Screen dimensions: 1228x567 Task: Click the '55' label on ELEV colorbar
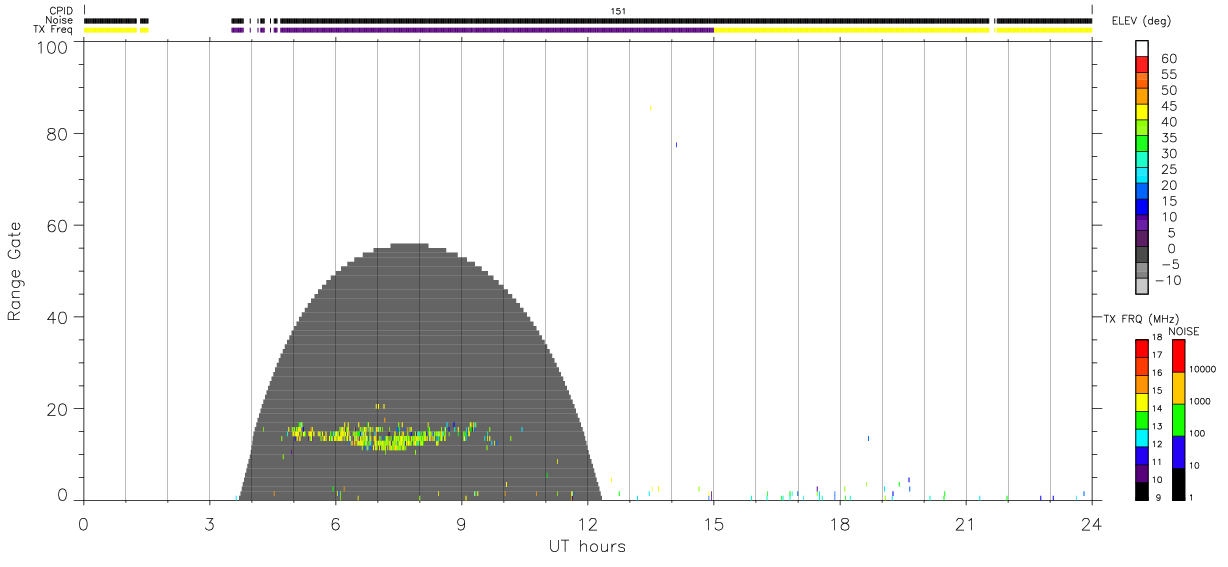click(1169, 75)
